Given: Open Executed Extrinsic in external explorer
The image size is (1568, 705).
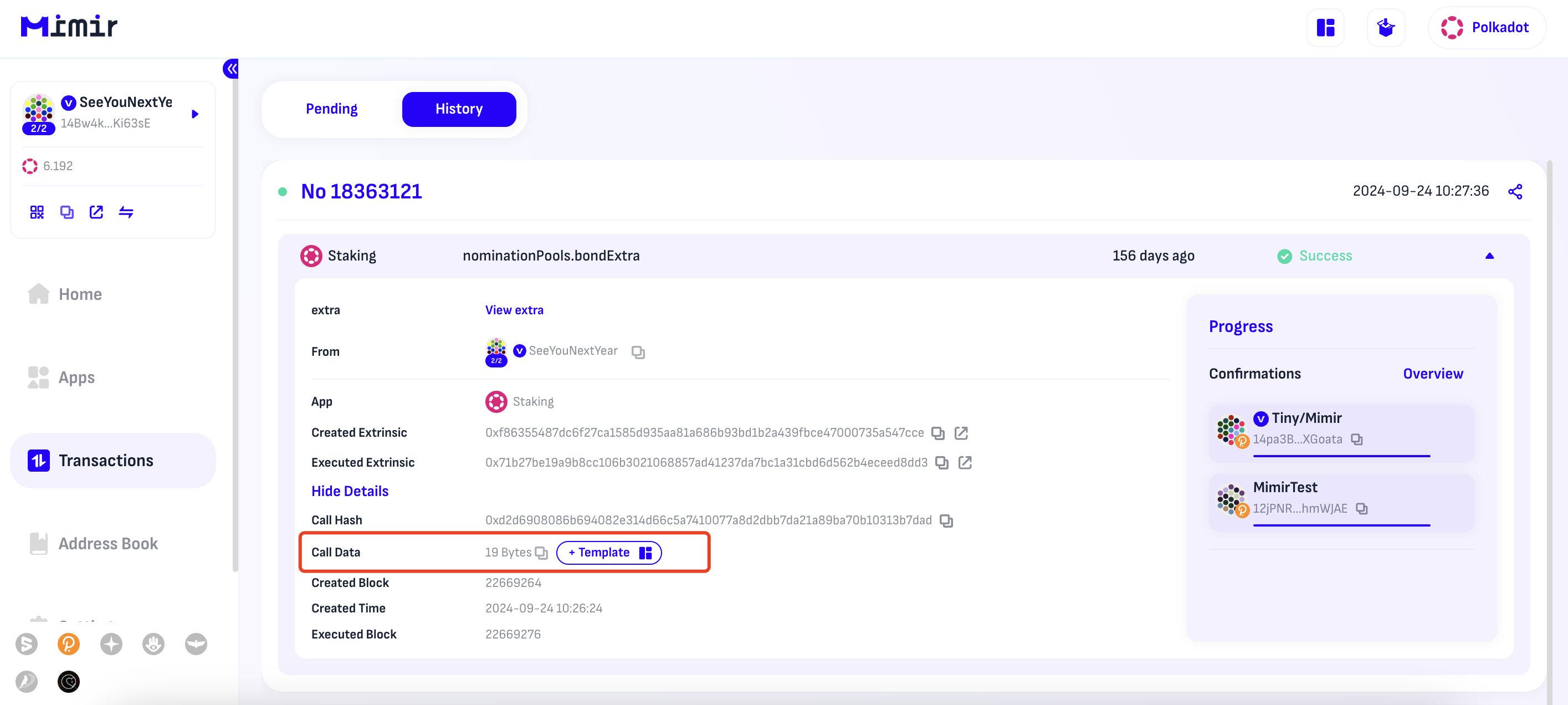Looking at the screenshot, I should 965,463.
